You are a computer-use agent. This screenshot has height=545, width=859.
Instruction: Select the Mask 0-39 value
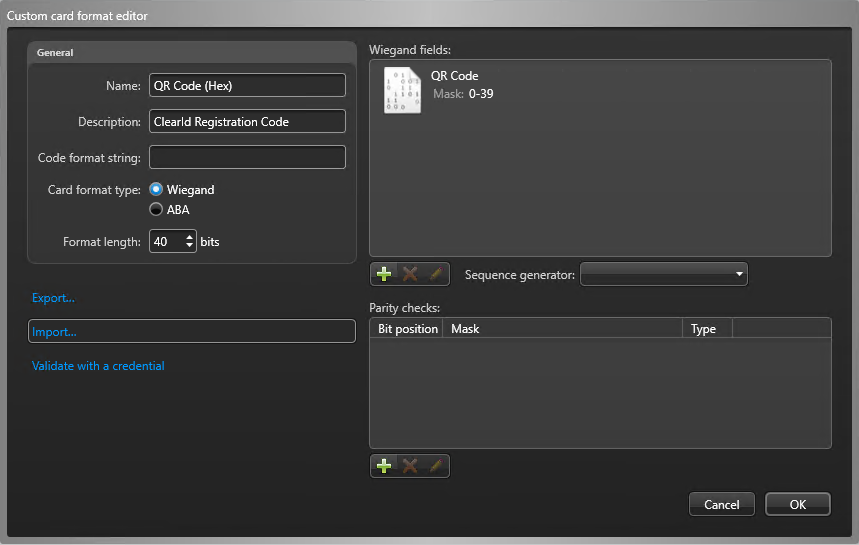pyautogui.click(x=481, y=94)
